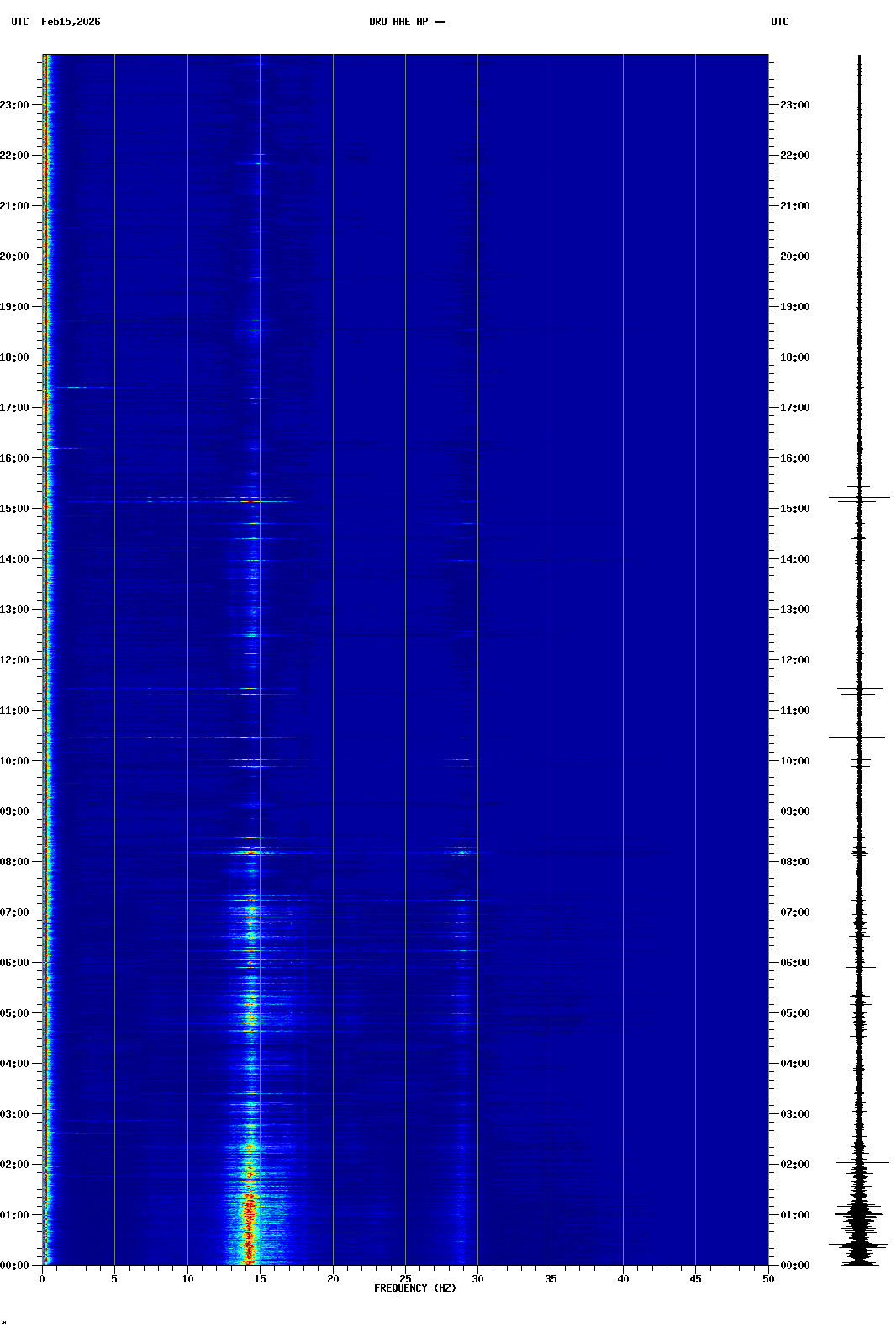Select the 23:00 label on left axis
This screenshot has height=1332, width=896.
tap(14, 105)
